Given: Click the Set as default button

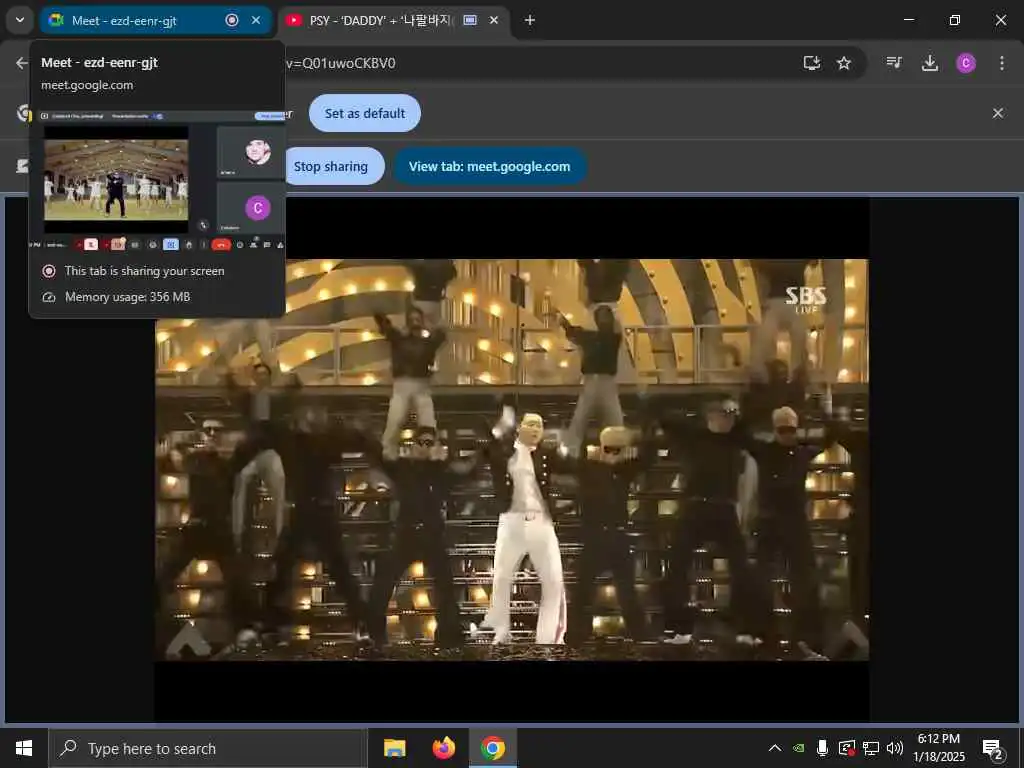Looking at the screenshot, I should (364, 114).
